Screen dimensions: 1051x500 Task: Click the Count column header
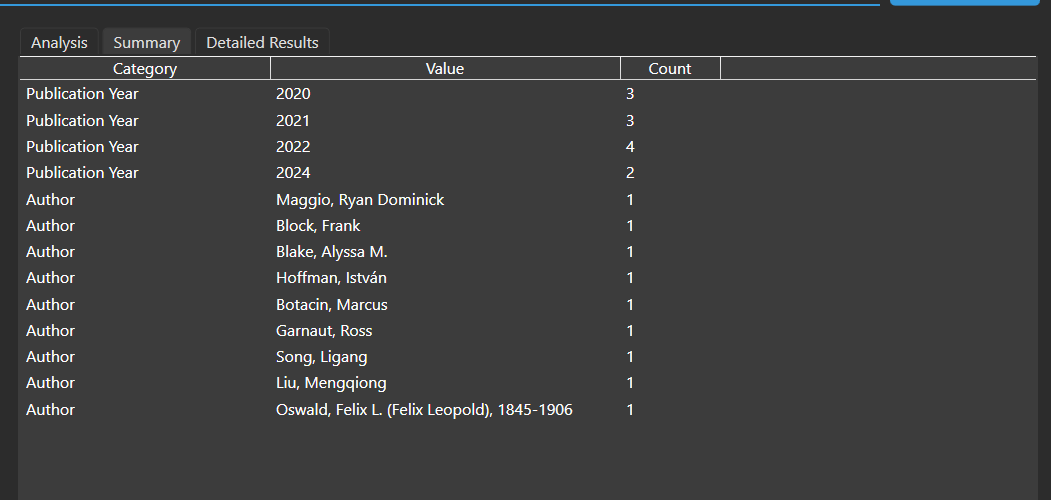[x=670, y=69]
